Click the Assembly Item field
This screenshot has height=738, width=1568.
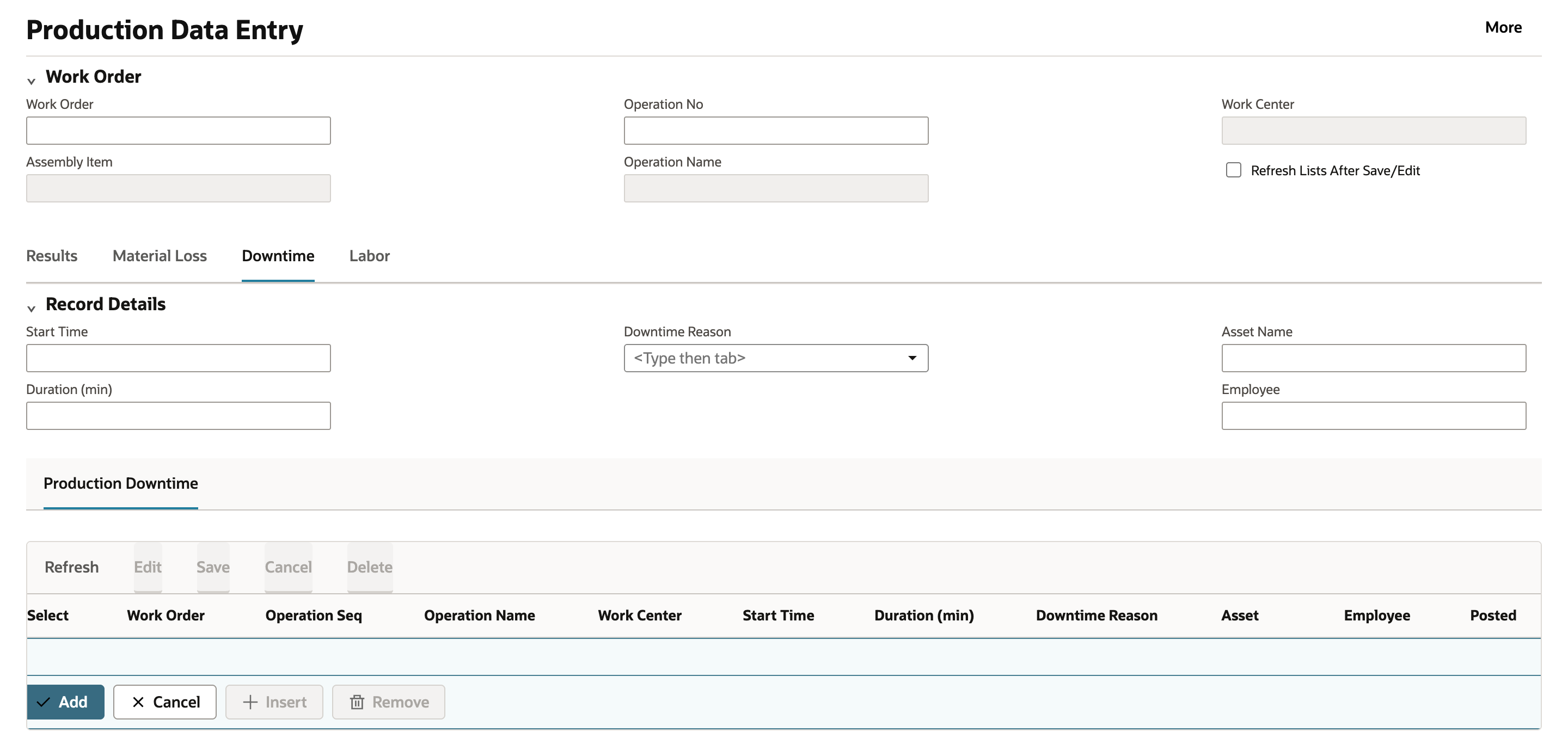179,188
